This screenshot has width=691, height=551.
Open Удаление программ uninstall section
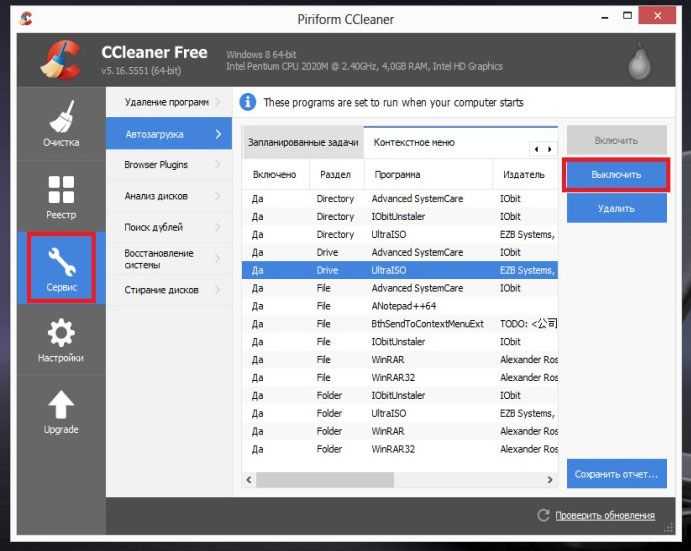coord(169,102)
